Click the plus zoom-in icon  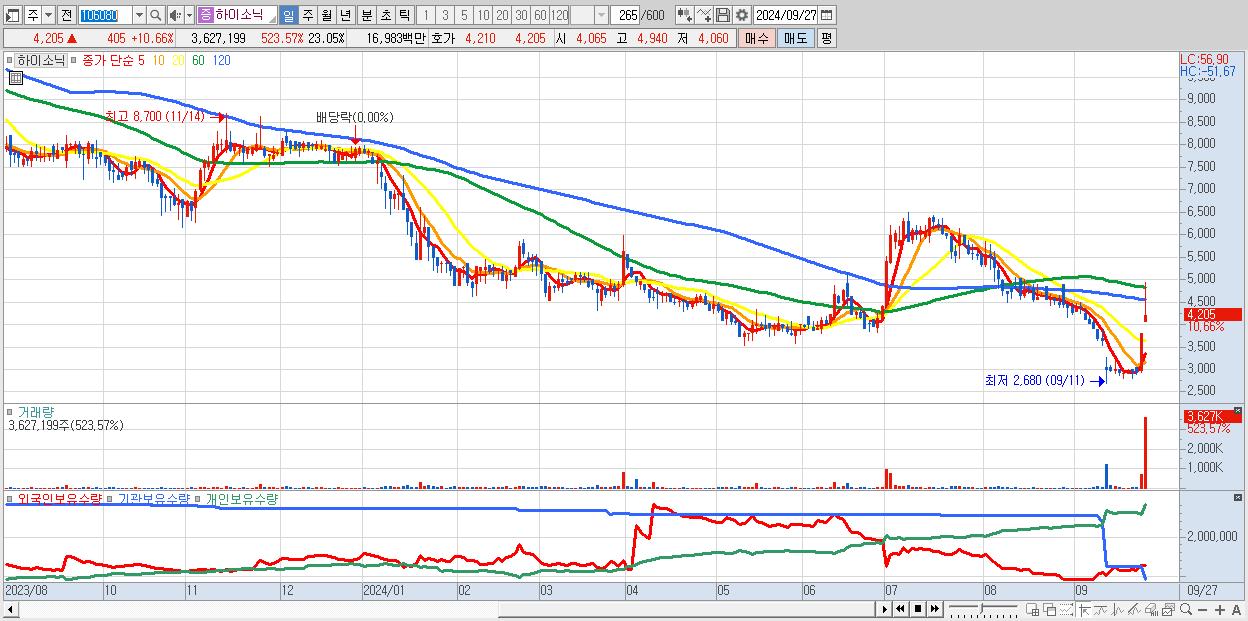pos(1219,610)
